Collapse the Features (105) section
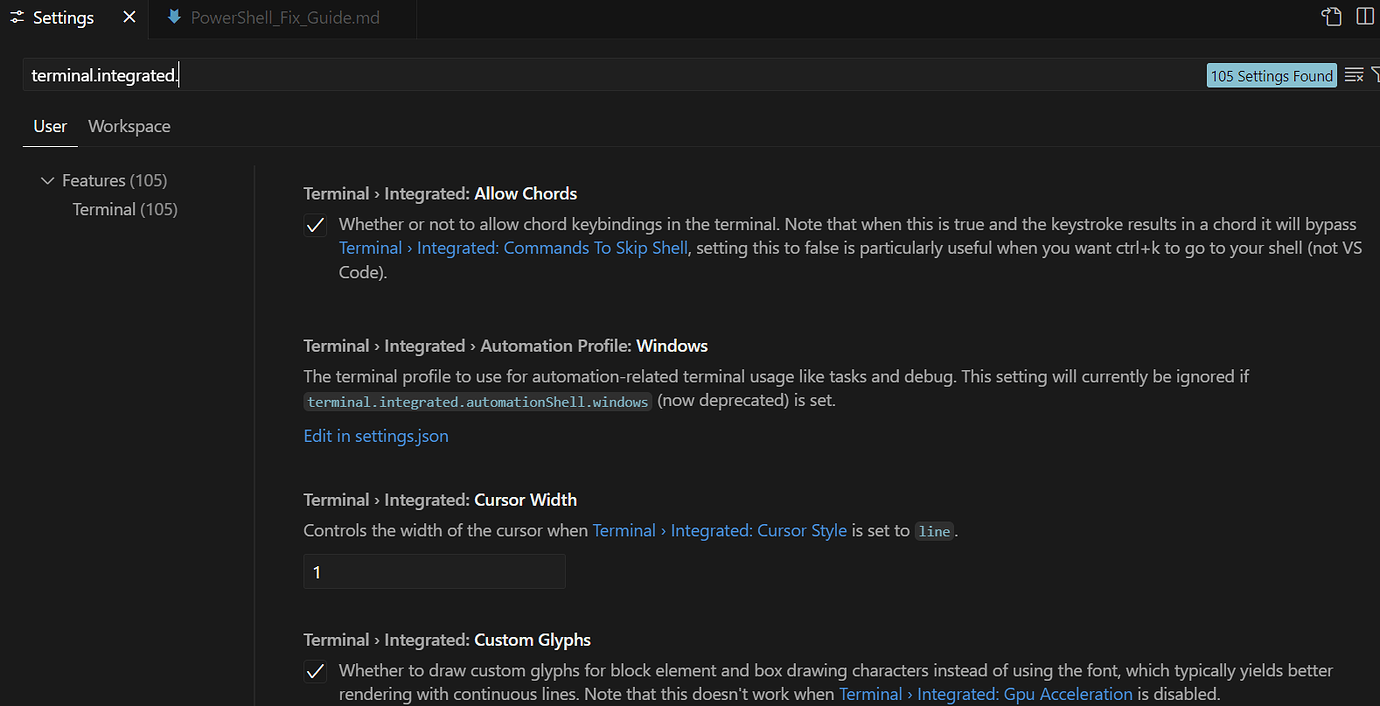This screenshot has height=706, width=1380. [47, 180]
